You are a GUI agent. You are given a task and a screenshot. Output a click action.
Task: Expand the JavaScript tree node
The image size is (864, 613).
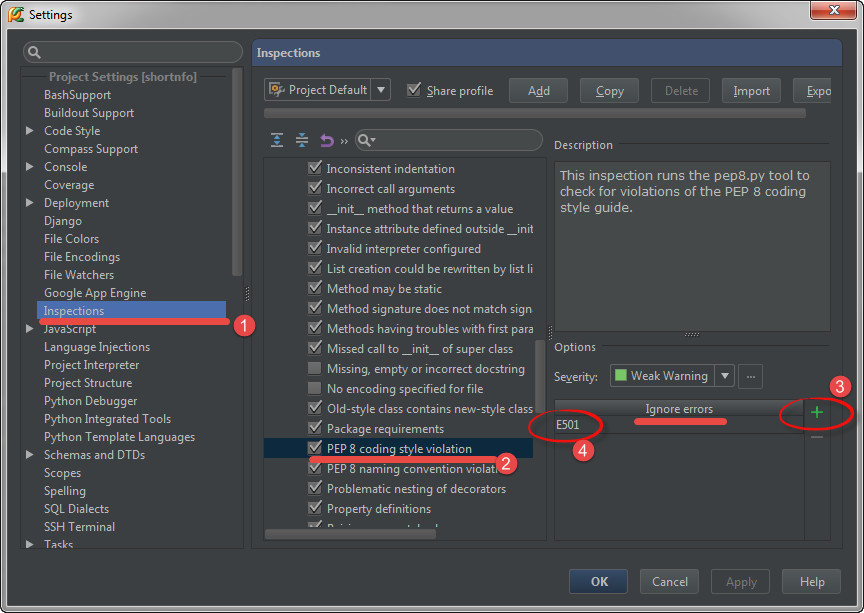[x=30, y=329]
